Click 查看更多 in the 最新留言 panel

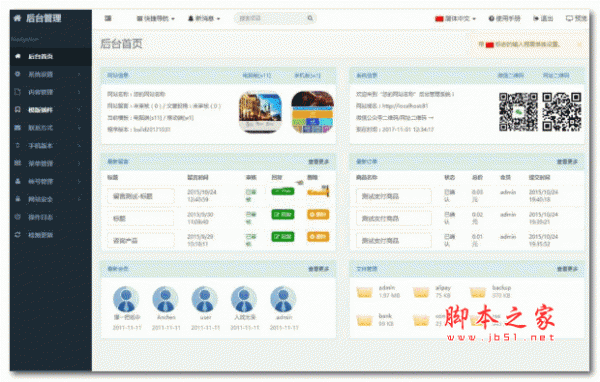pos(319,162)
